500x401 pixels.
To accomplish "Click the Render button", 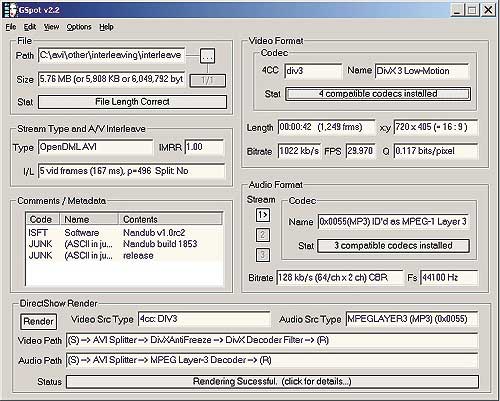I will [x=38, y=322].
